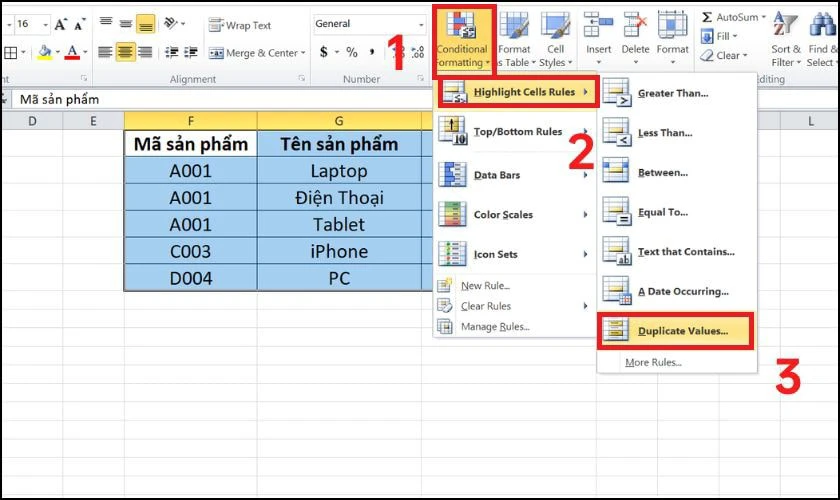
Task: Click the Fill down icon
Action: 707,36
